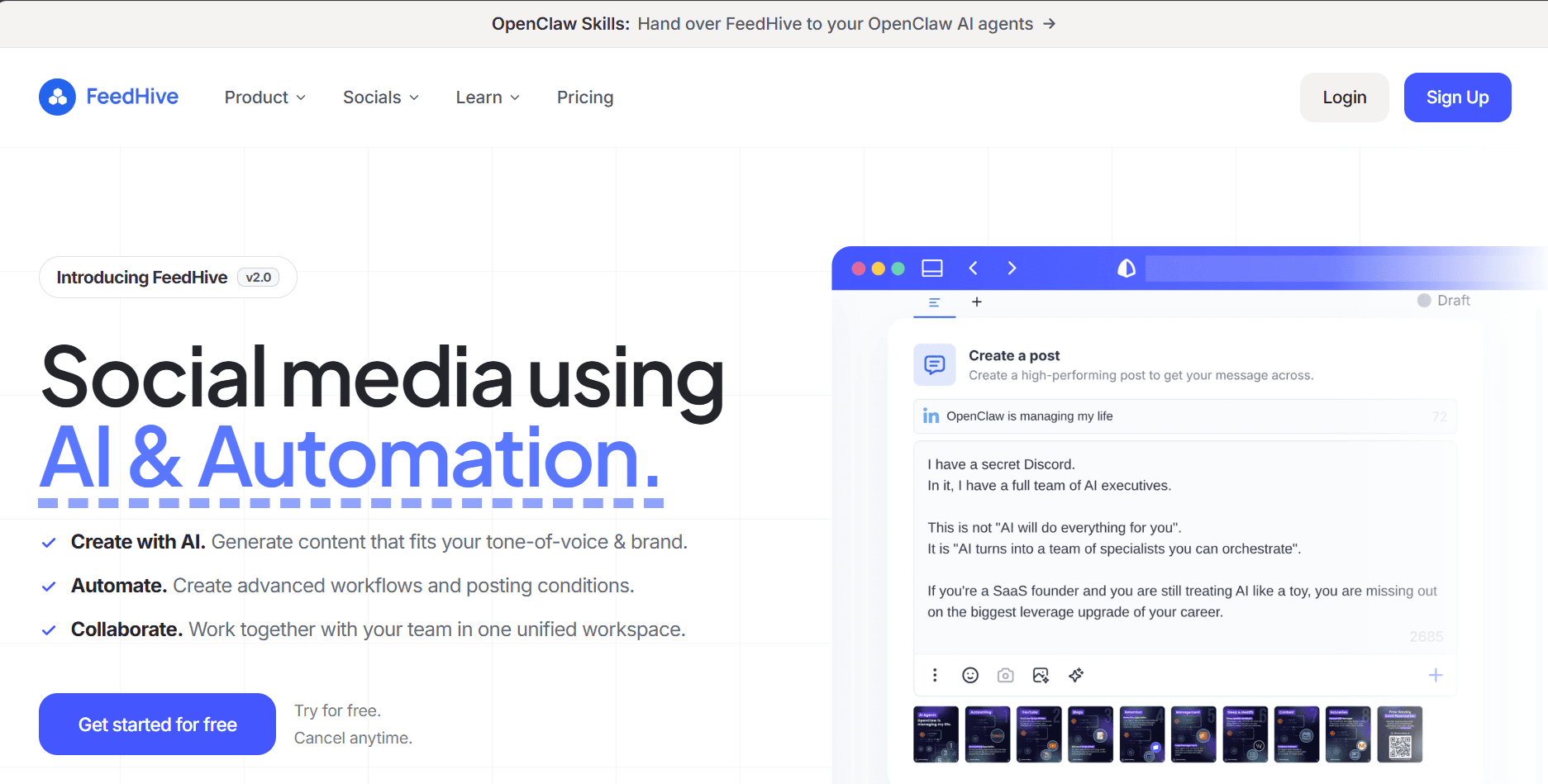This screenshot has width=1548, height=784.
Task: Select the Accounting slide thumbnail
Action: [x=988, y=734]
